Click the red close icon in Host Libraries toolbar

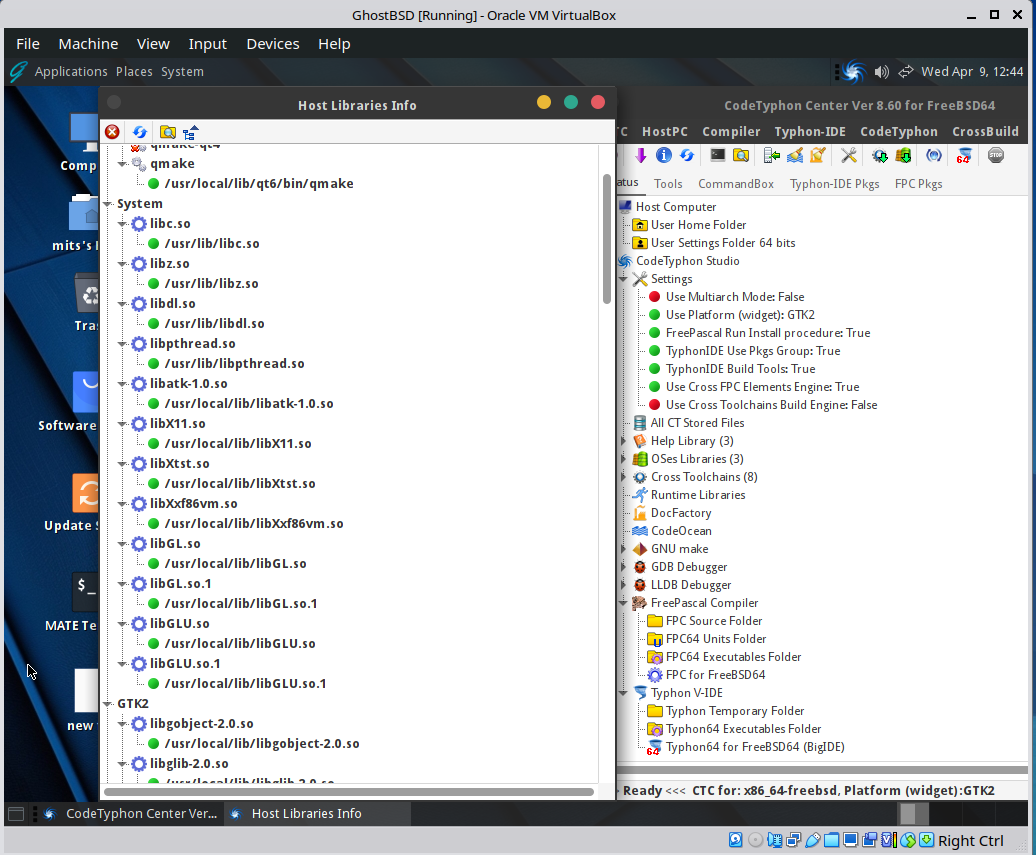(112, 132)
